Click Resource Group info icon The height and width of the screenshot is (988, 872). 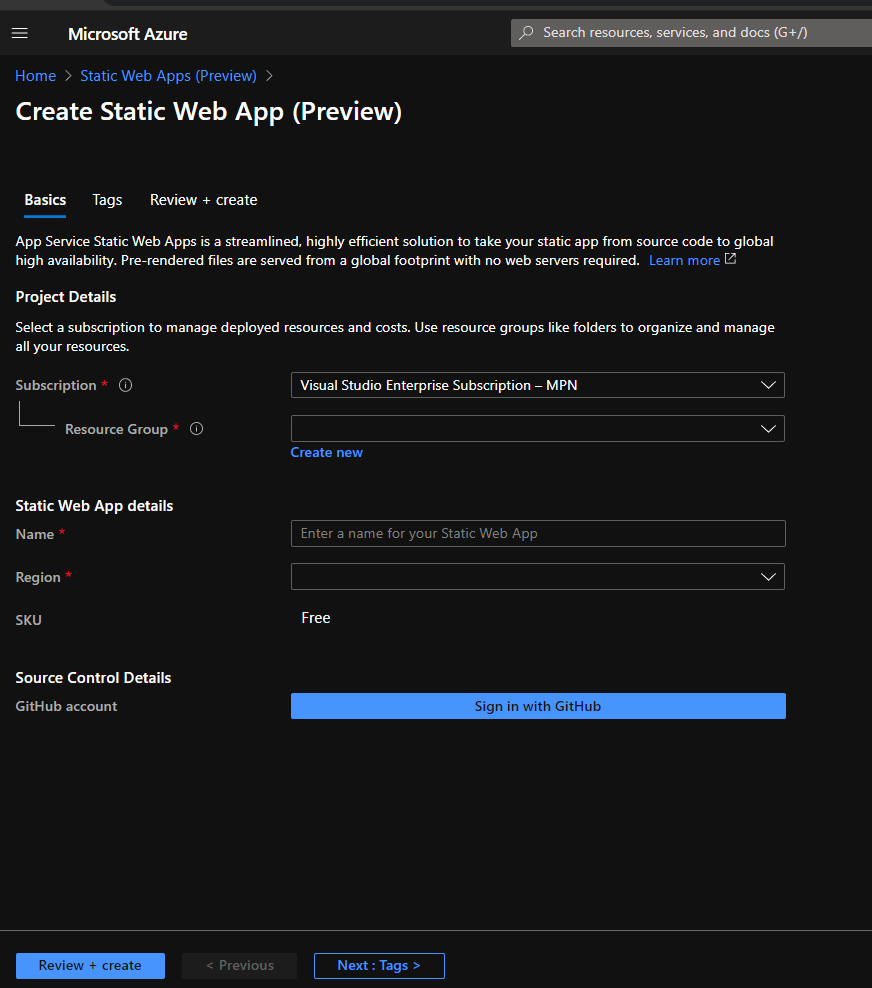click(x=197, y=429)
